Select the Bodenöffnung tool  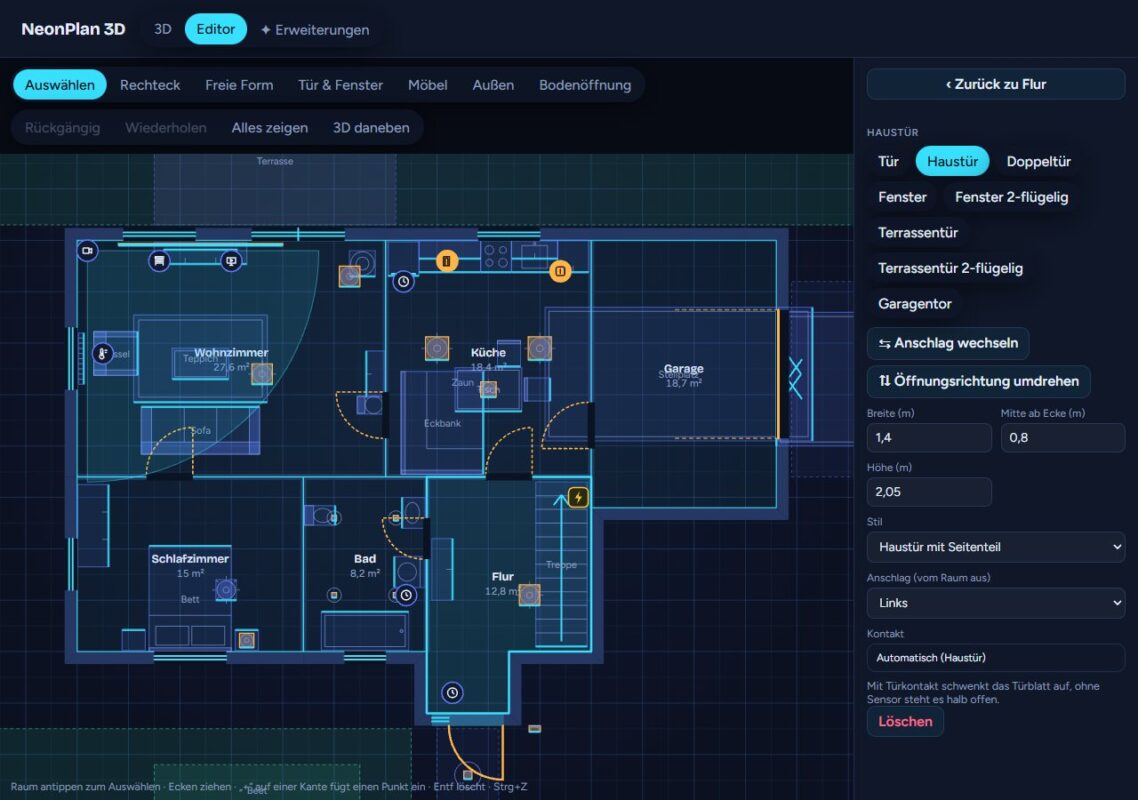(585, 85)
